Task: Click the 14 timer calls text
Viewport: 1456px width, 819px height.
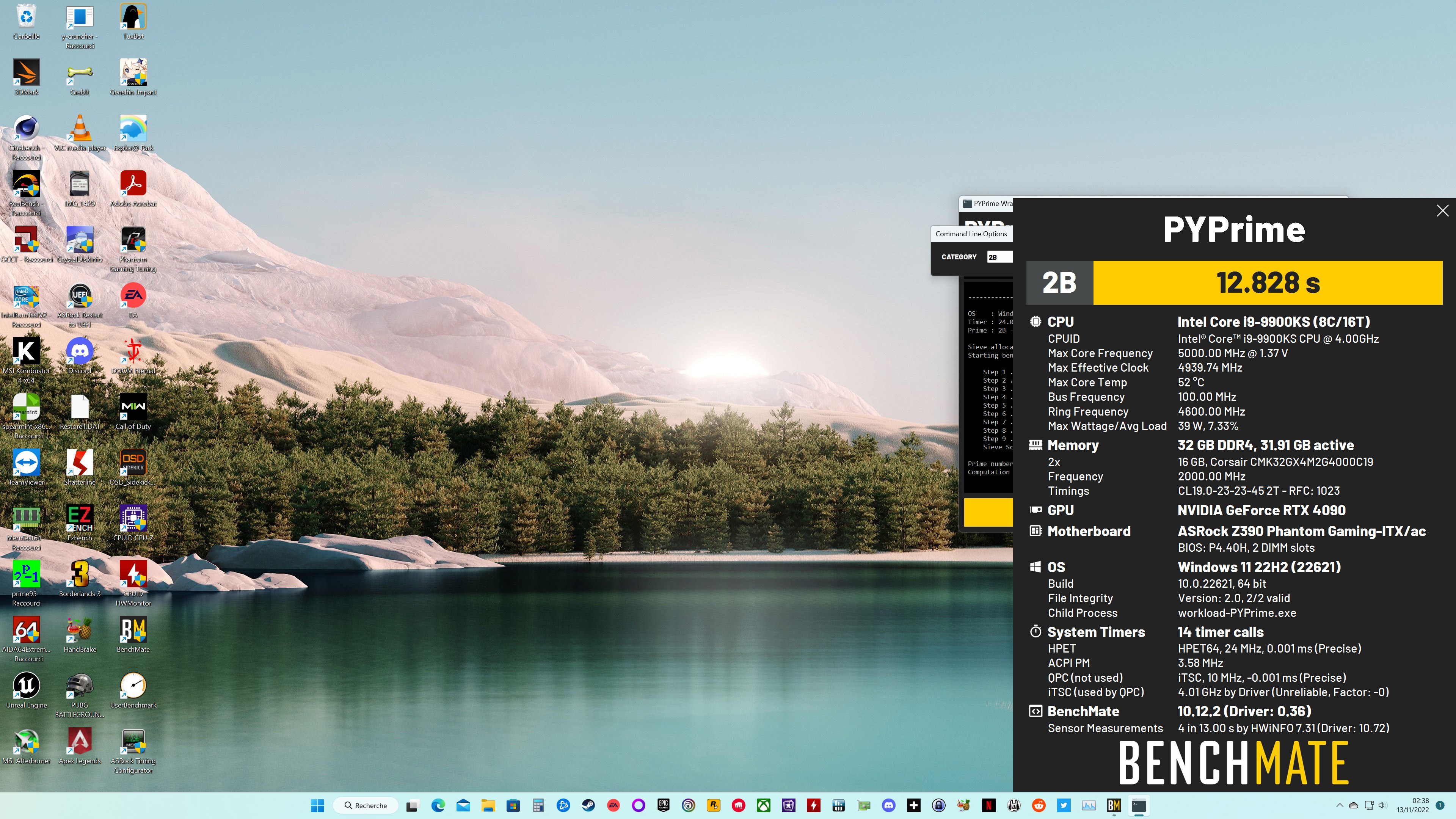Action: pyautogui.click(x=1220, y=632)
